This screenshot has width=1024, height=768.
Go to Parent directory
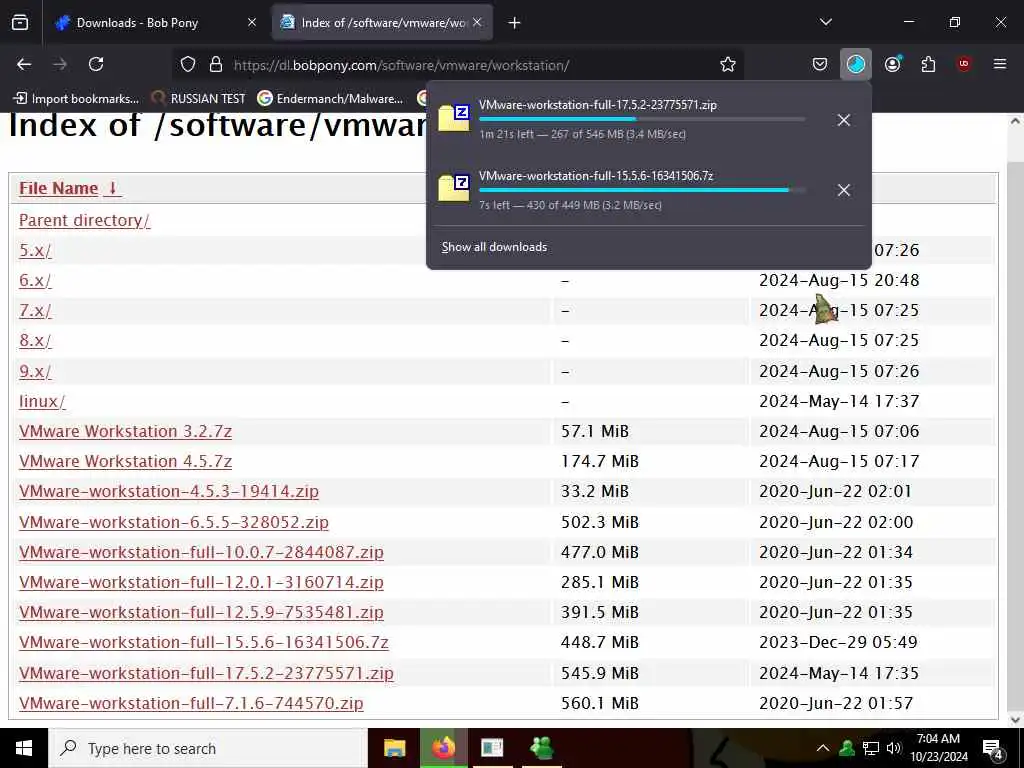point(84,220)
